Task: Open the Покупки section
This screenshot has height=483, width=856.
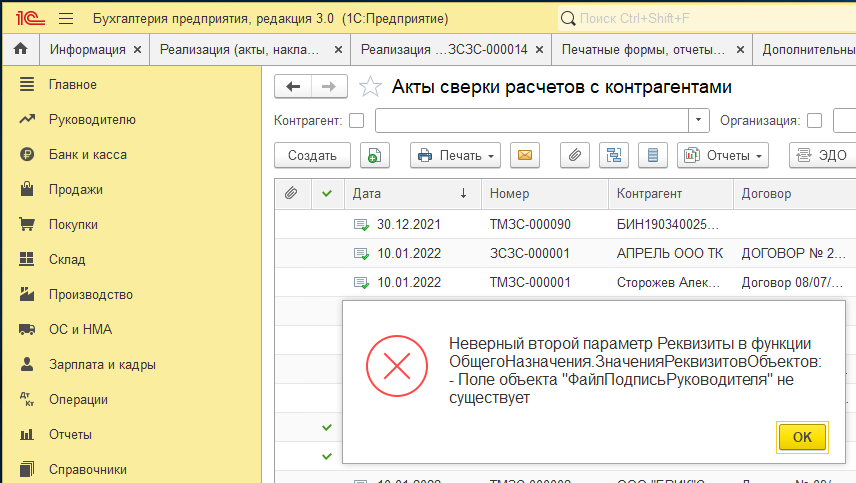Action: click(x=73, y=224)
